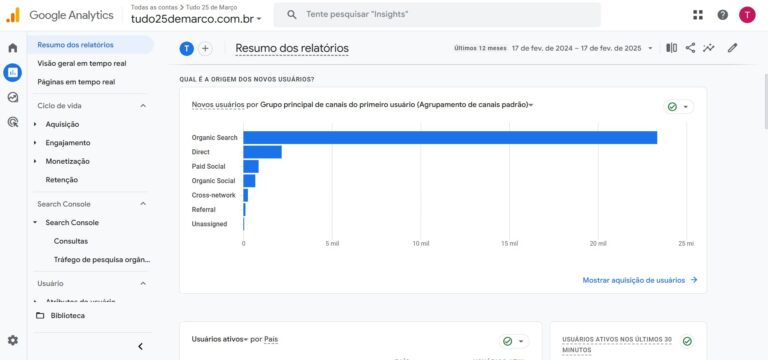Open the Help question mark icon
Screen dimensions: 768x360
pyautogui.click(x=722, y=15)
